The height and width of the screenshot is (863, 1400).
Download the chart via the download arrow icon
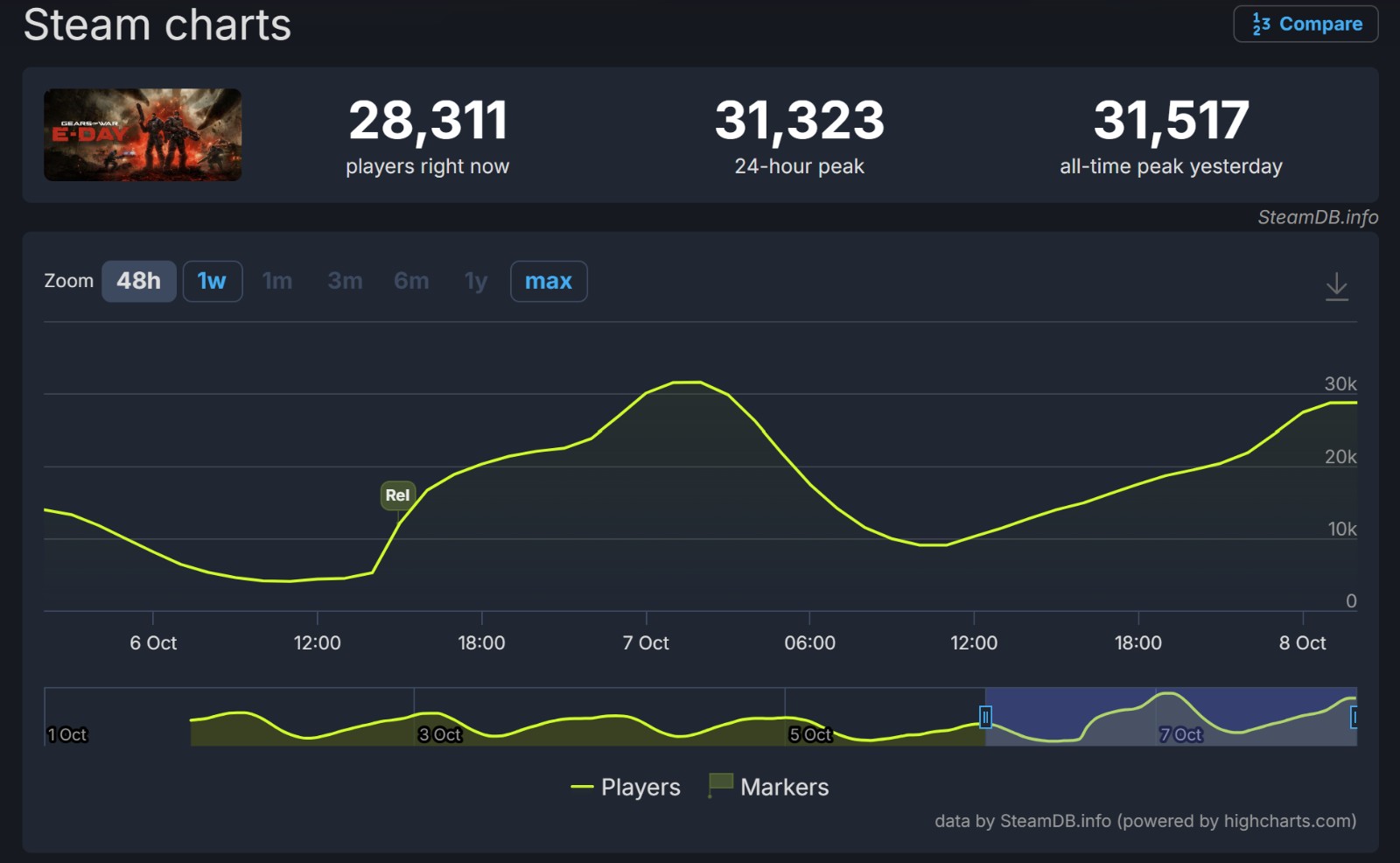(1336, 286)
